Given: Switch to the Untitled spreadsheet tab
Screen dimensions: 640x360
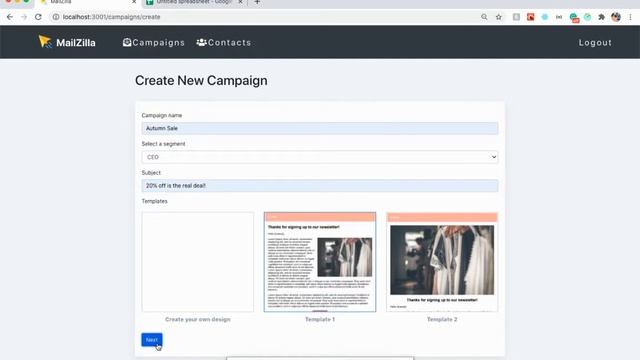Looking at the screenshot, I should [194, 2].
